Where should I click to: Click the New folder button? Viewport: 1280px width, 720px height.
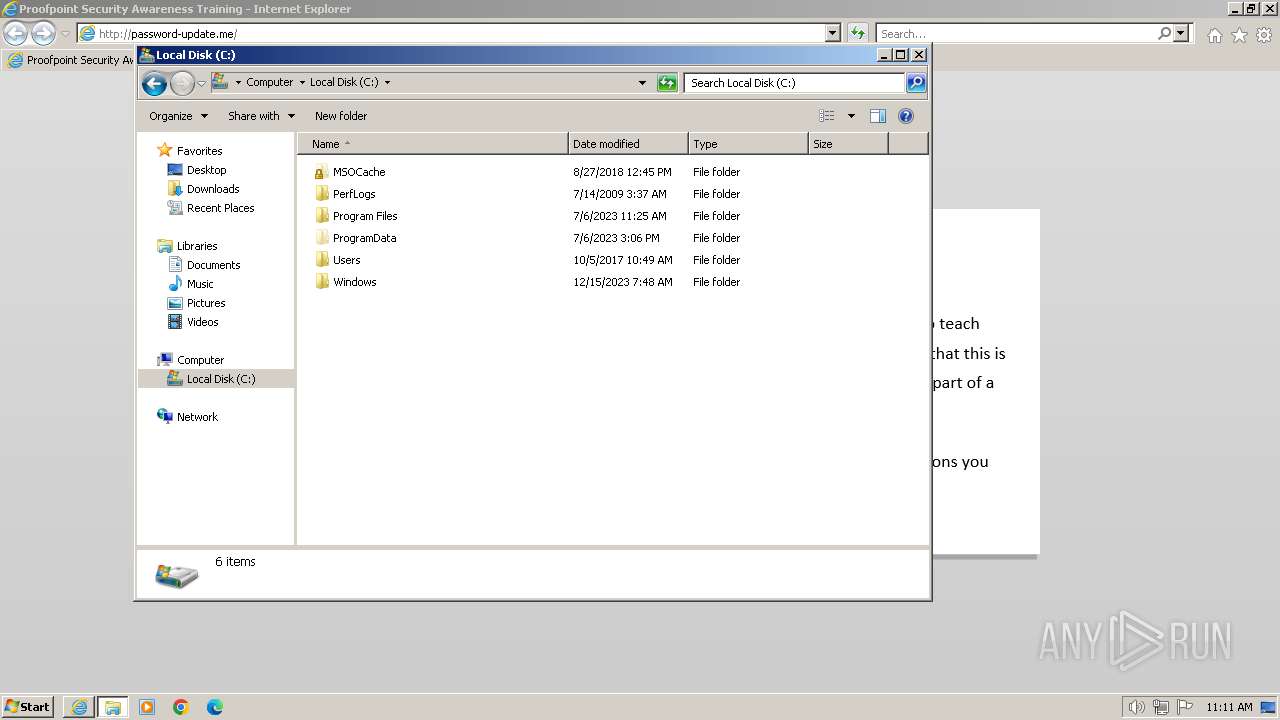(341, 116)
